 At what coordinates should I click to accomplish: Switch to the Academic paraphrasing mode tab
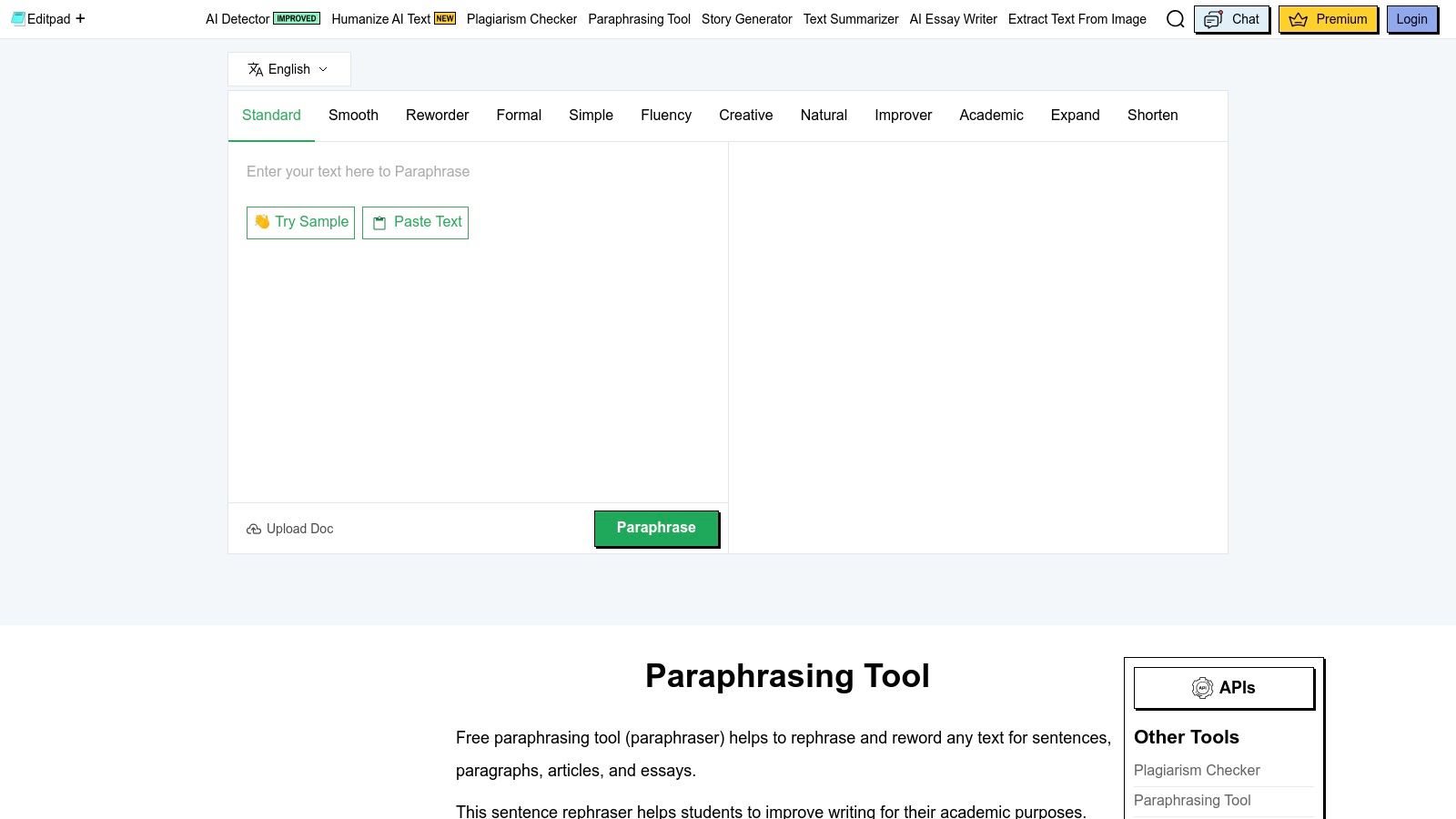coord(991,116)
